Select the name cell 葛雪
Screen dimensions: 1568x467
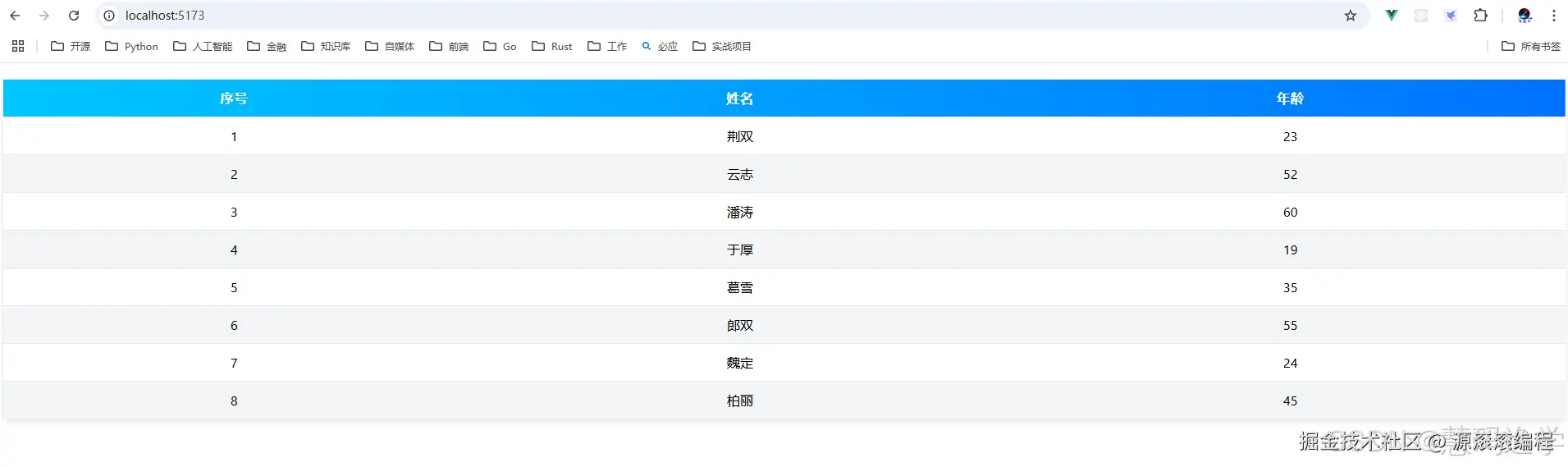click(x=739, y=287)
